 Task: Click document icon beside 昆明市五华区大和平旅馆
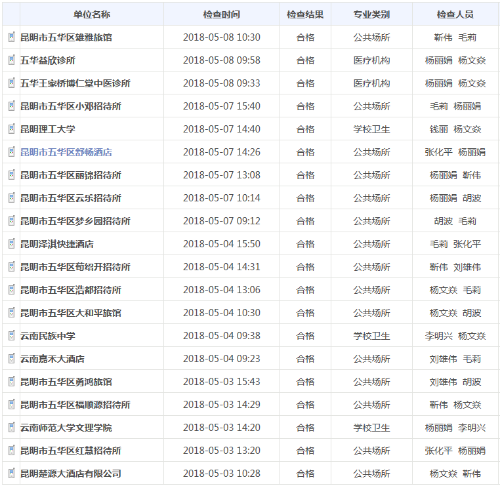coord(12,313)
